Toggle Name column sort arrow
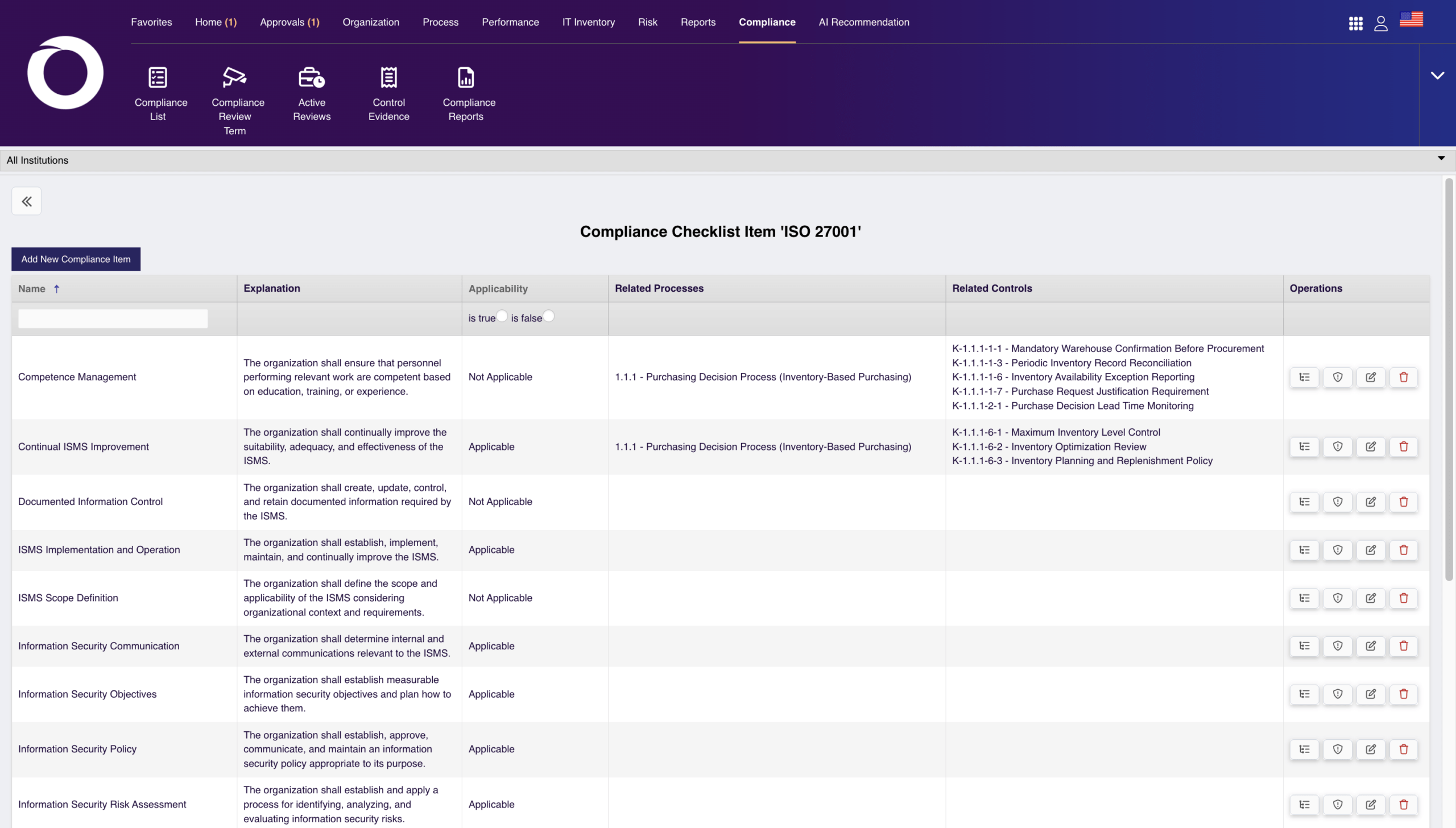Viewport: 1456px width, 828px height. 56,289
